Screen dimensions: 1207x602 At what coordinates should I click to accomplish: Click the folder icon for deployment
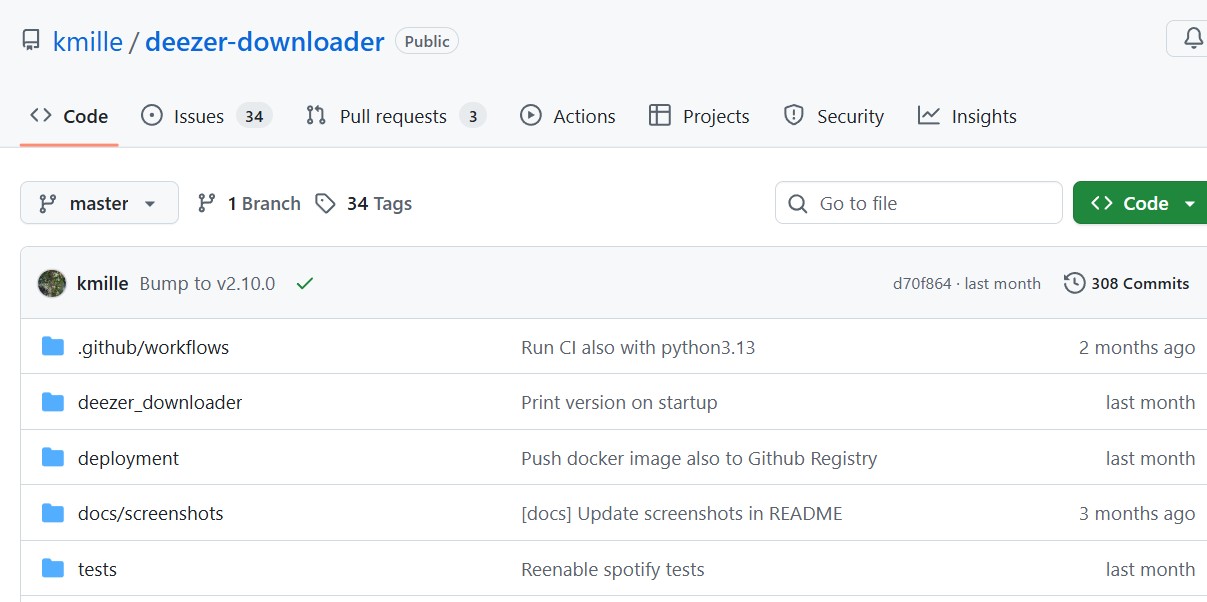53,457
